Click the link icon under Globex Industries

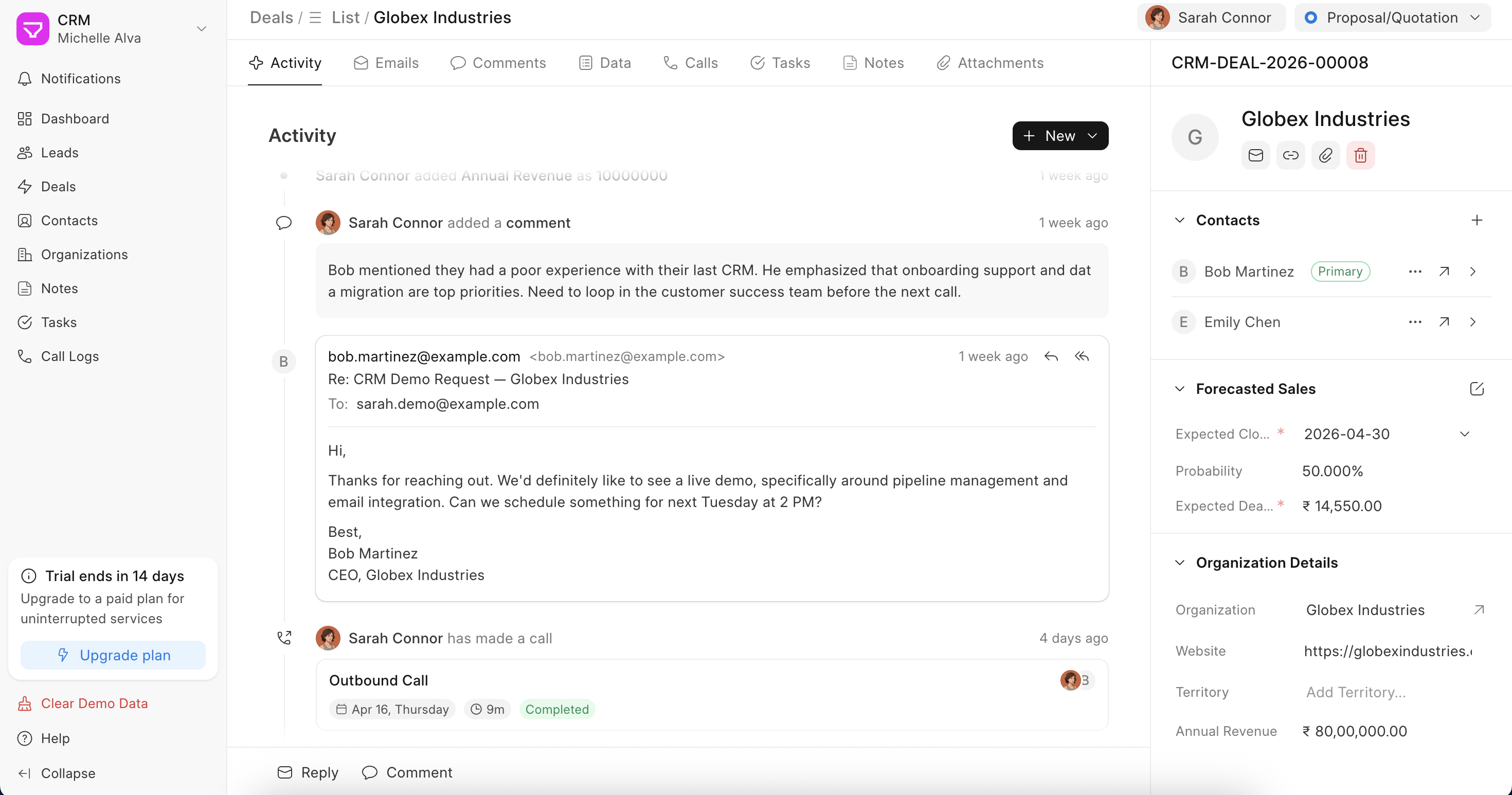[x=1290, y=155]
